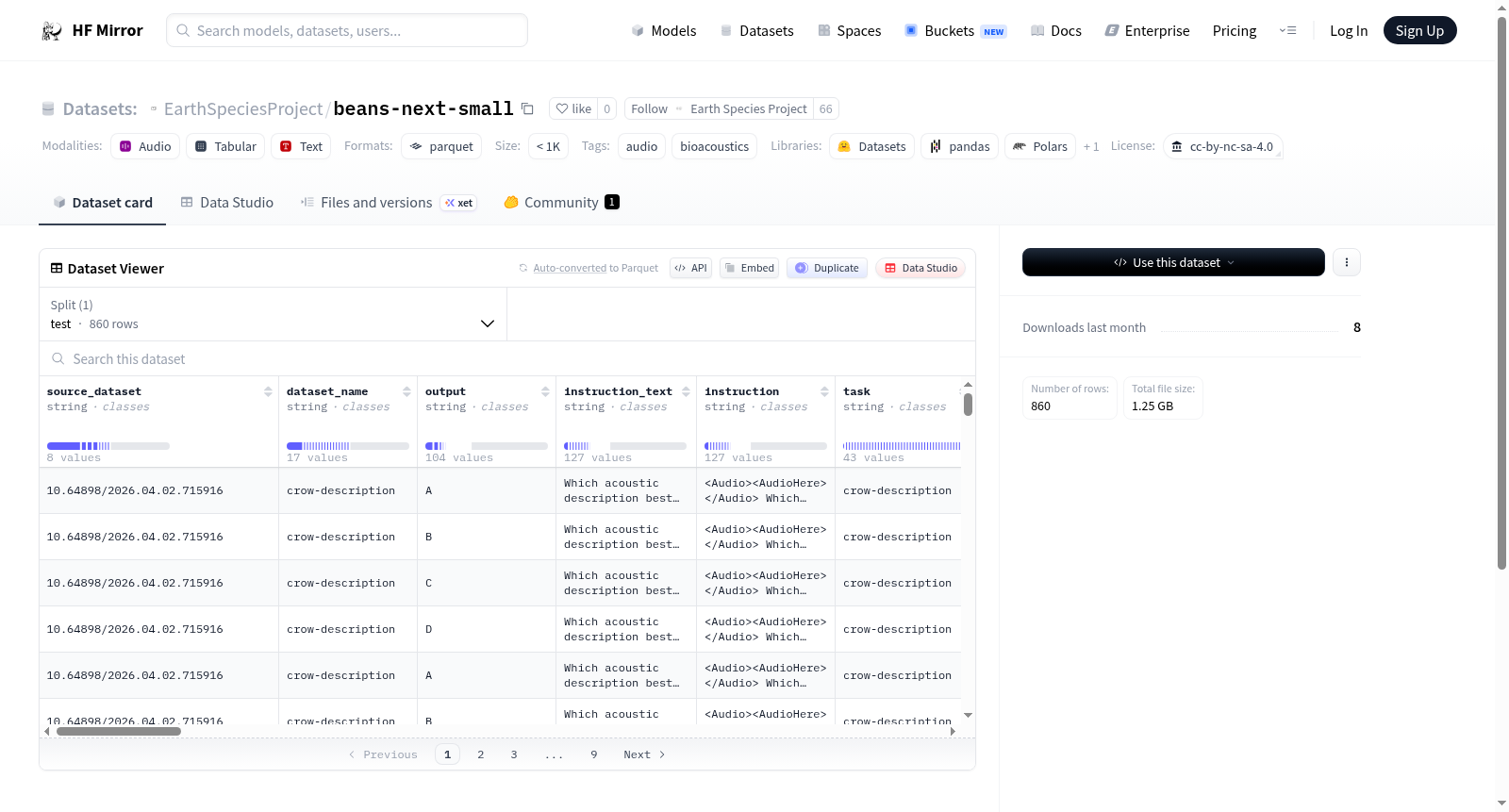Click the table horizontal scrollbar
This screenshot has width=1509, height=812.
[119, 731]
